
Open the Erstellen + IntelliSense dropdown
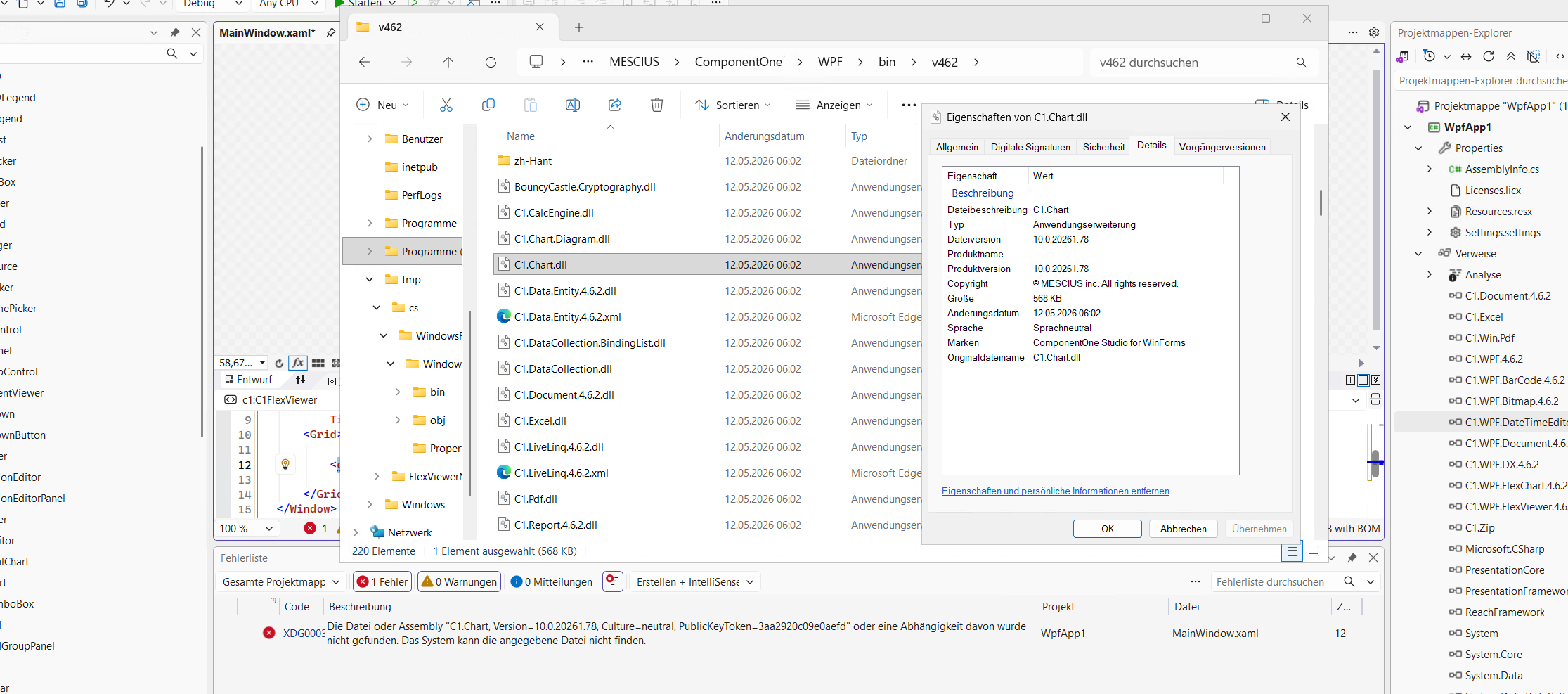click(695, 581)
